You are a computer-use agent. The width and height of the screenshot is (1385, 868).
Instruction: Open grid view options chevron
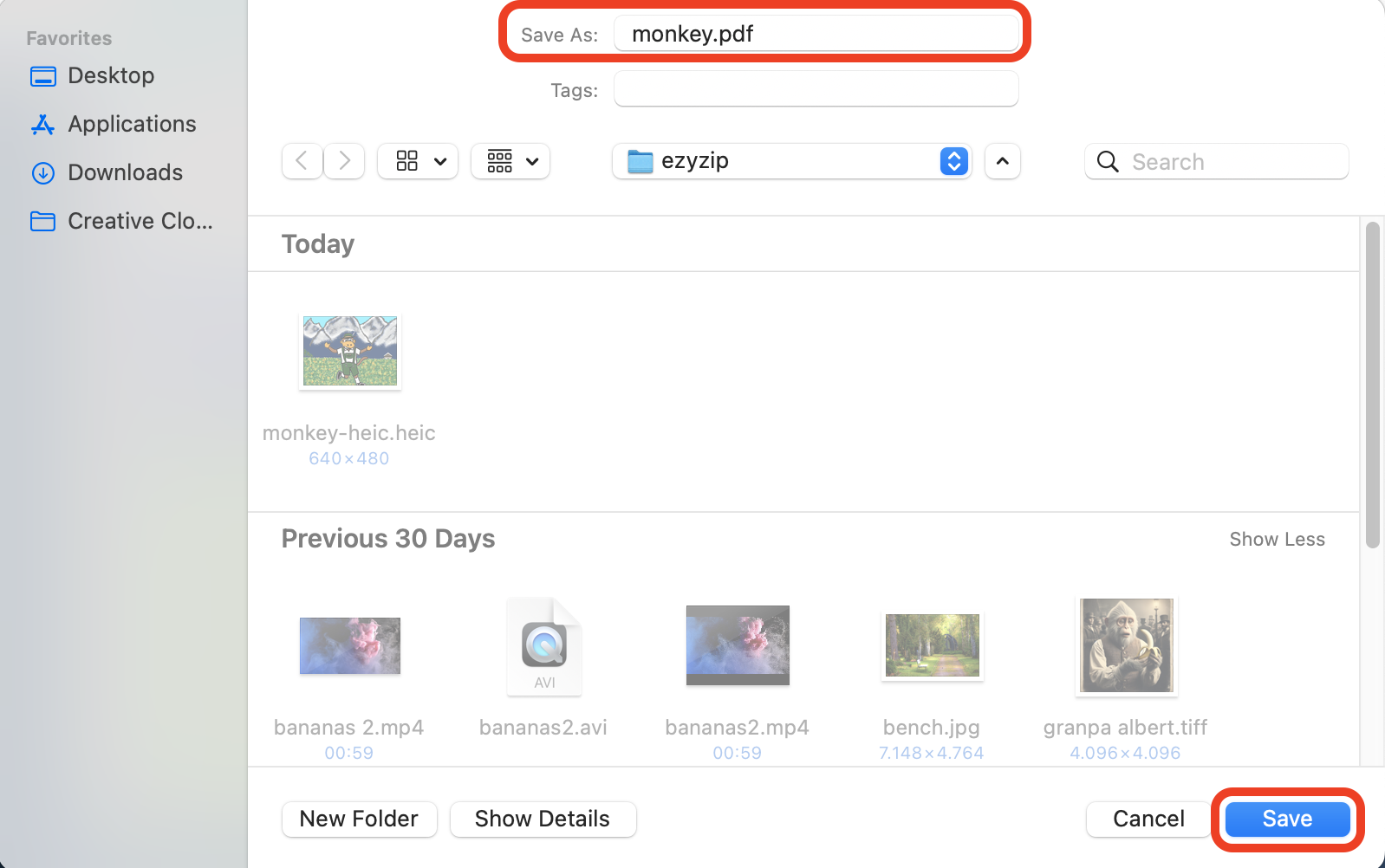(440, 161)
